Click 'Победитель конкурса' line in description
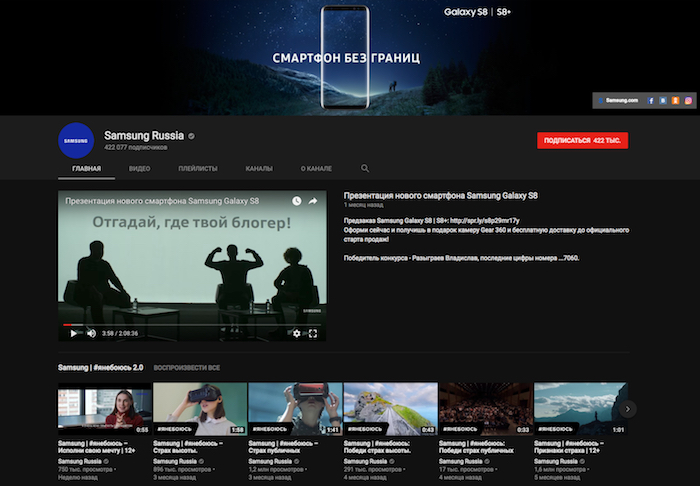Viewport: 700px width, 486px height. click(x=462, y=258)
